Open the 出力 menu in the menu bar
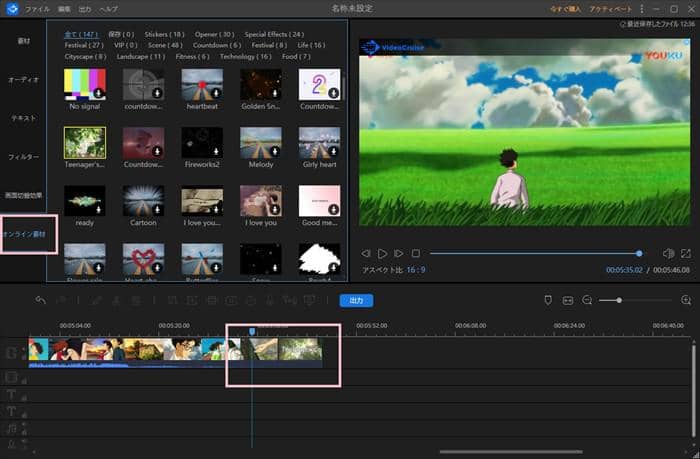 (84, 9)
